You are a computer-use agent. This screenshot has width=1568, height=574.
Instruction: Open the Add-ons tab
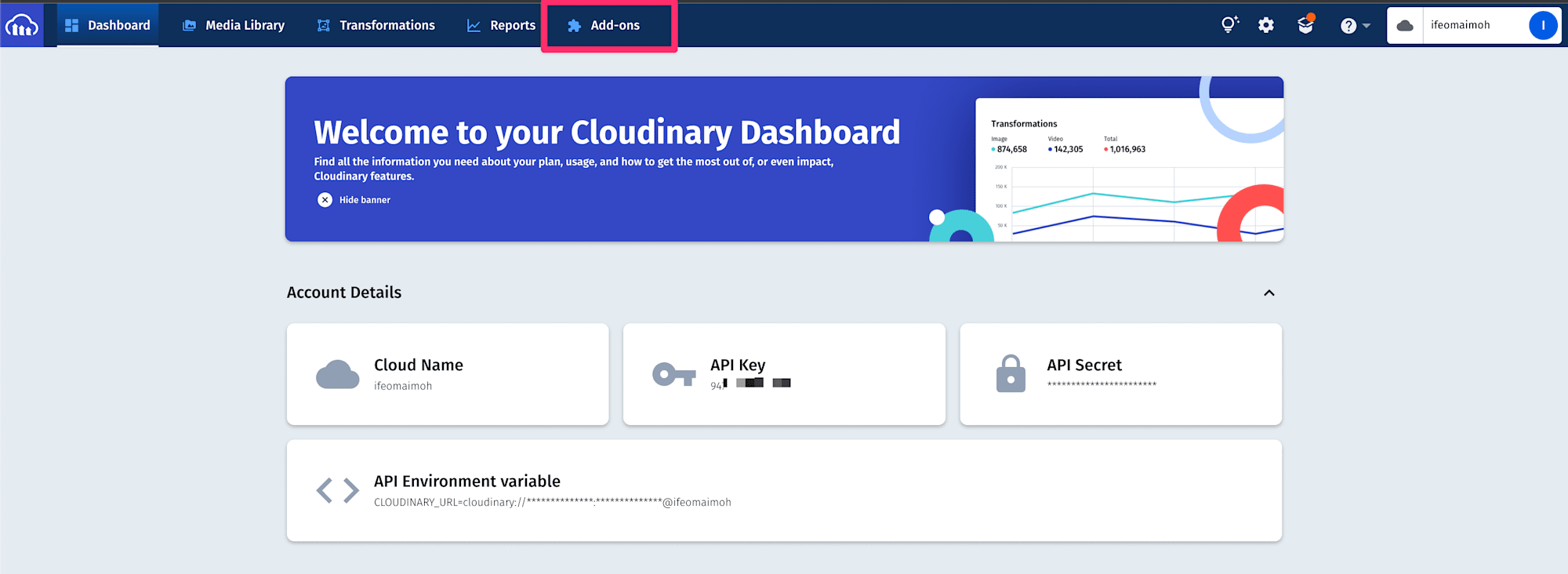pos(604,25)
